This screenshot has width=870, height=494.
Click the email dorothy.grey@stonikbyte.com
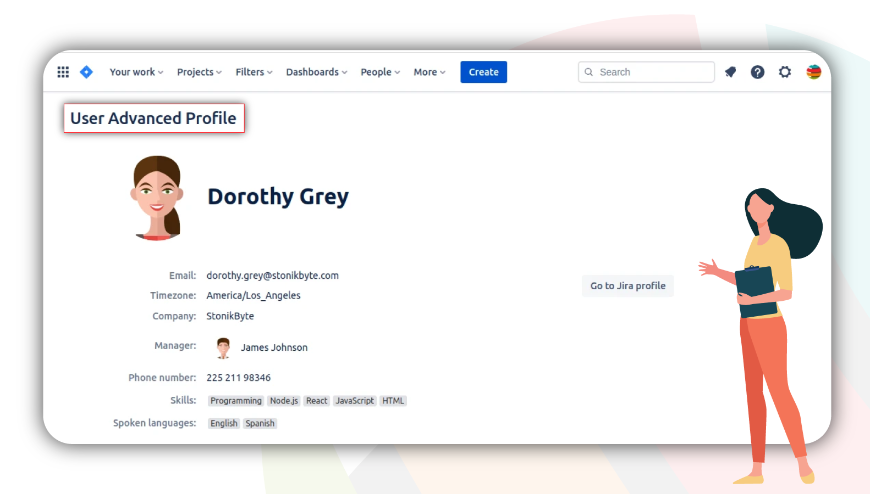click(x=272, y=275)
